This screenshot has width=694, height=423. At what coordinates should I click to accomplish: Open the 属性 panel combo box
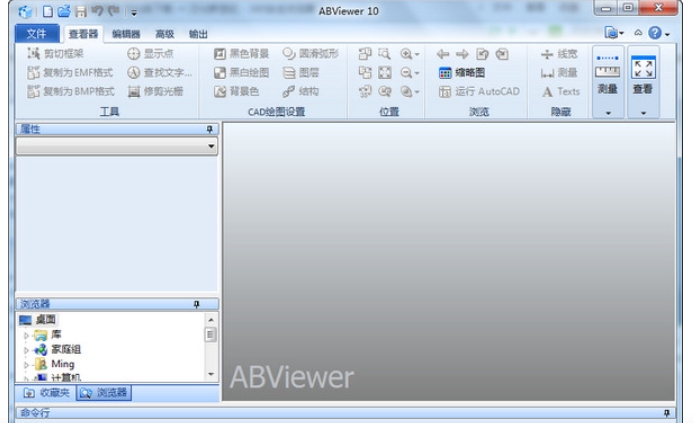coord(117,146)
